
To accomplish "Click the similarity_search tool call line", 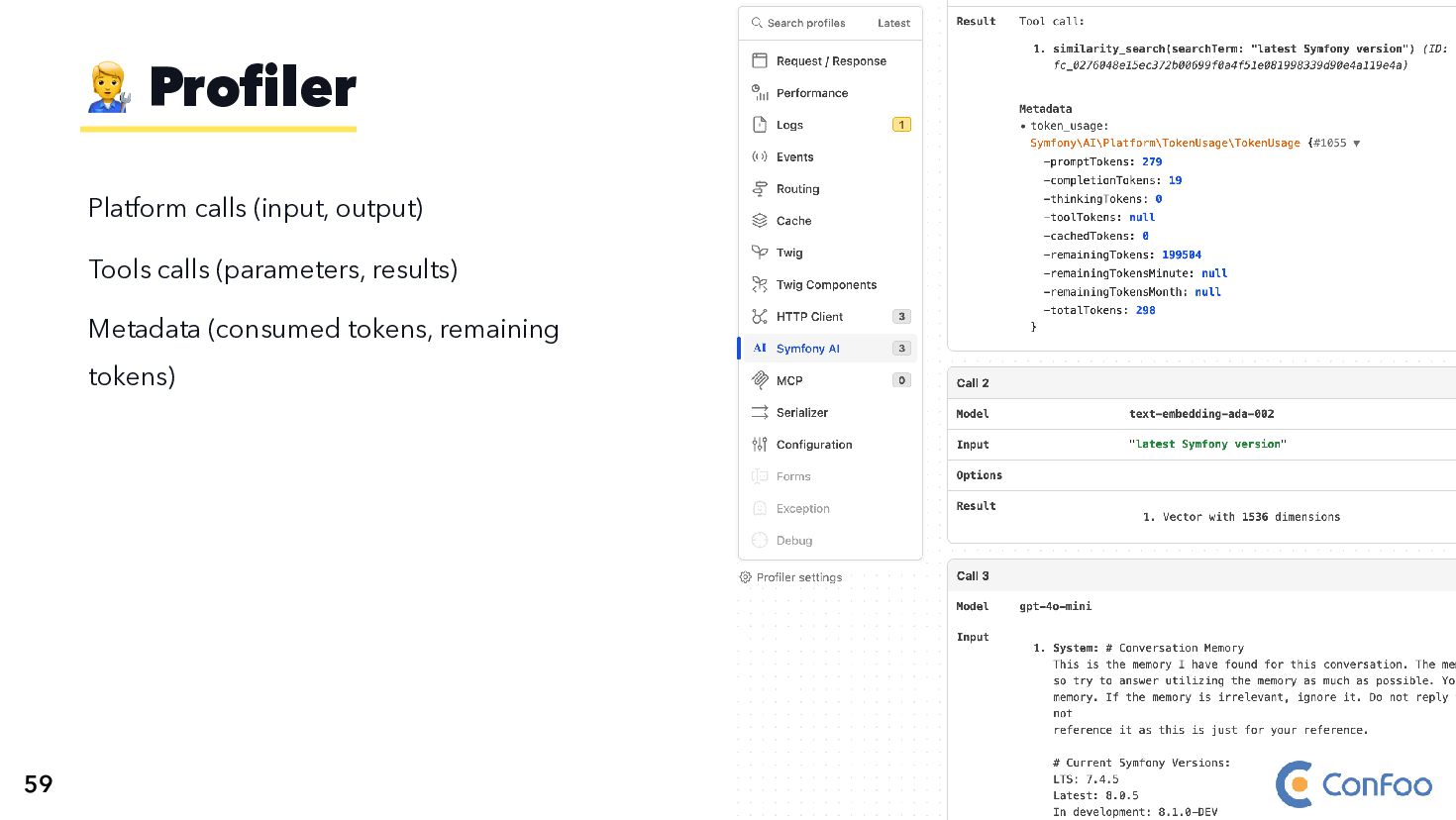I will click(1233, 49).
